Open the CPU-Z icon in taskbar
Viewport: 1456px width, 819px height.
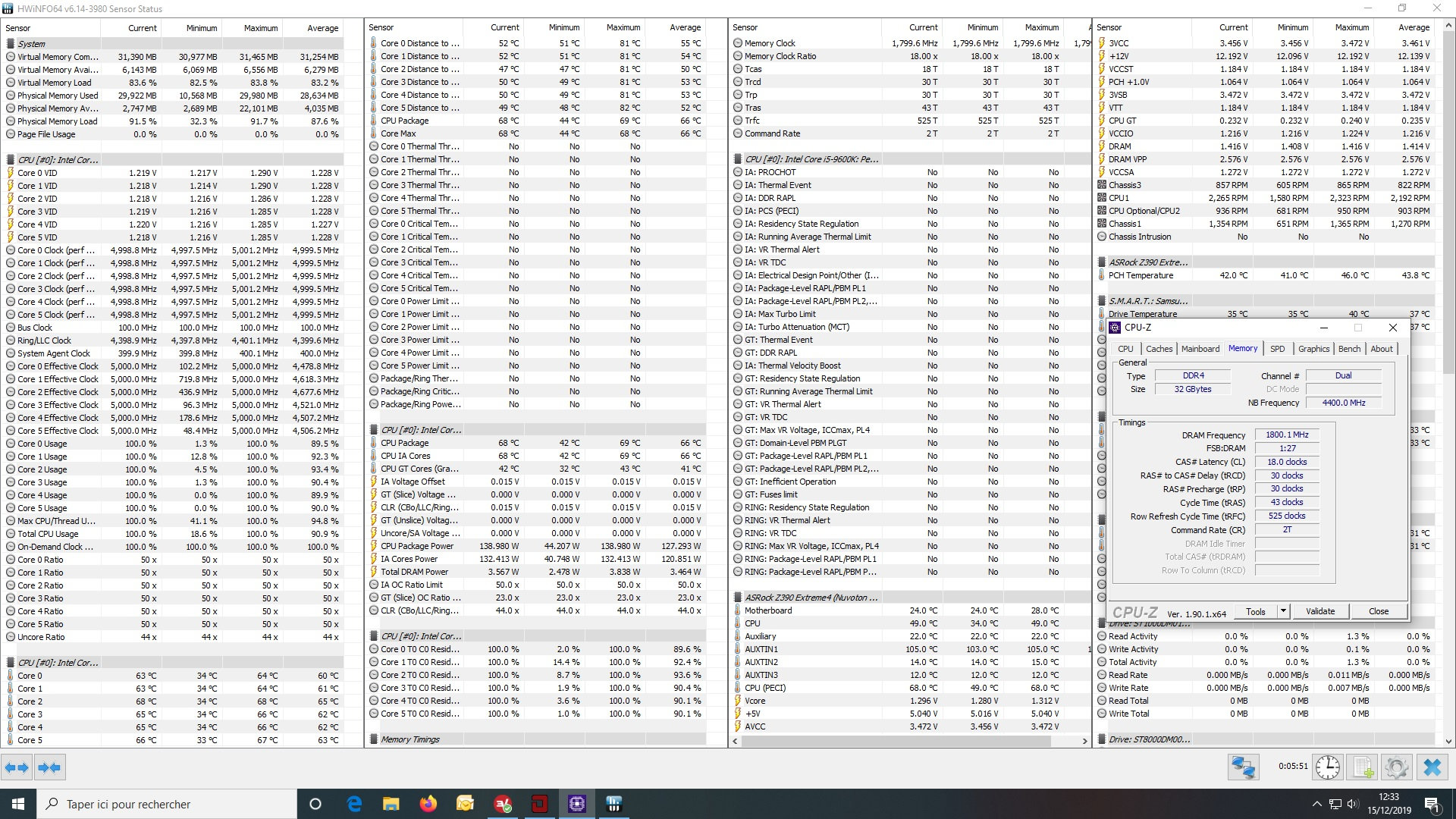point(576,804)
